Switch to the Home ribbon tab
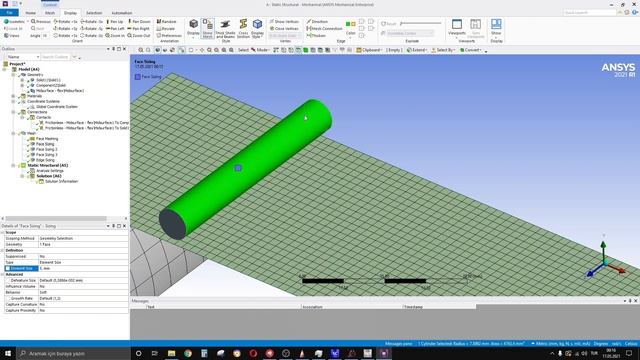Screen dimensions: 640x360 click(x=31, y=13)
